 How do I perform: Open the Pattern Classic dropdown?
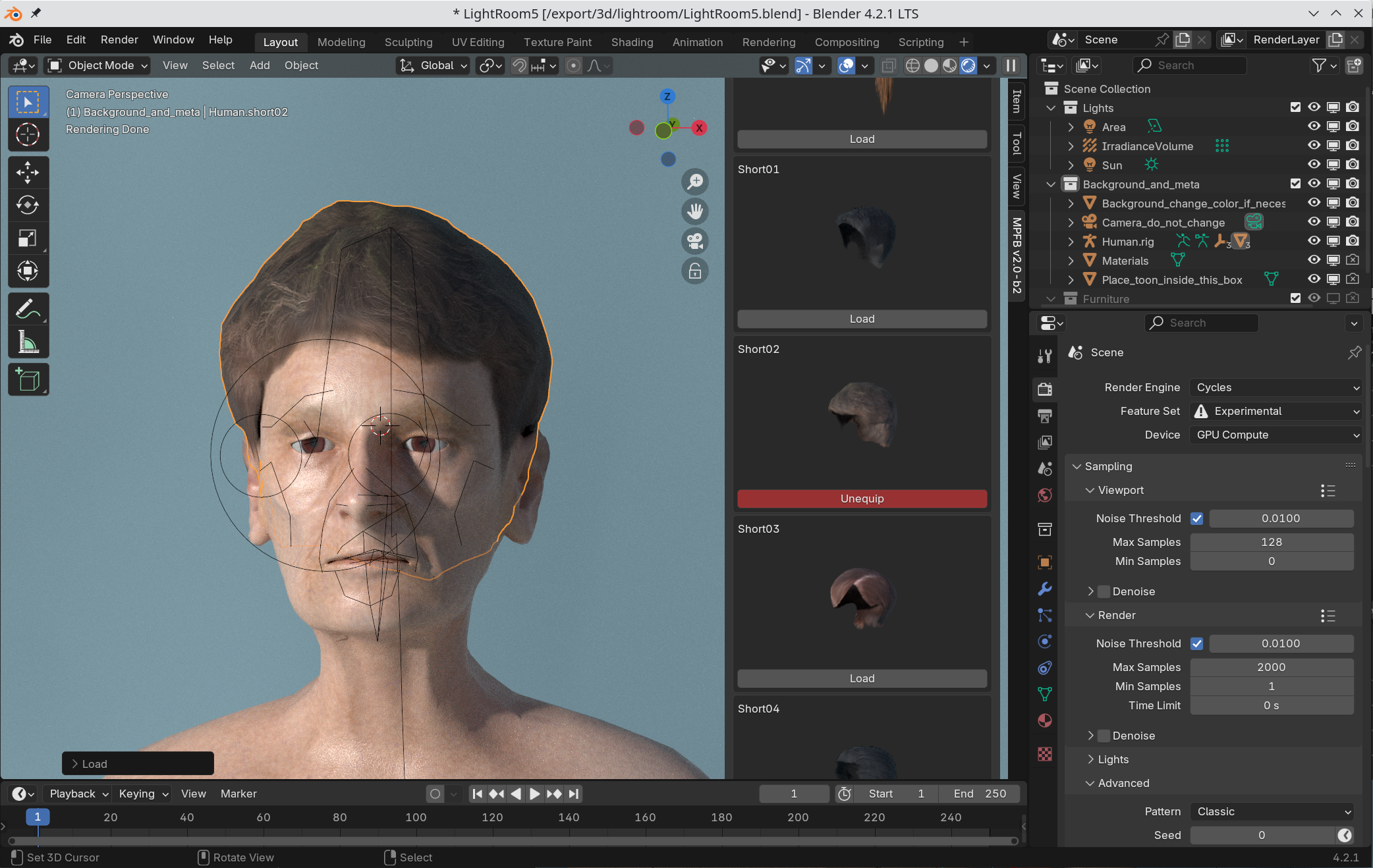(1272, 811)
